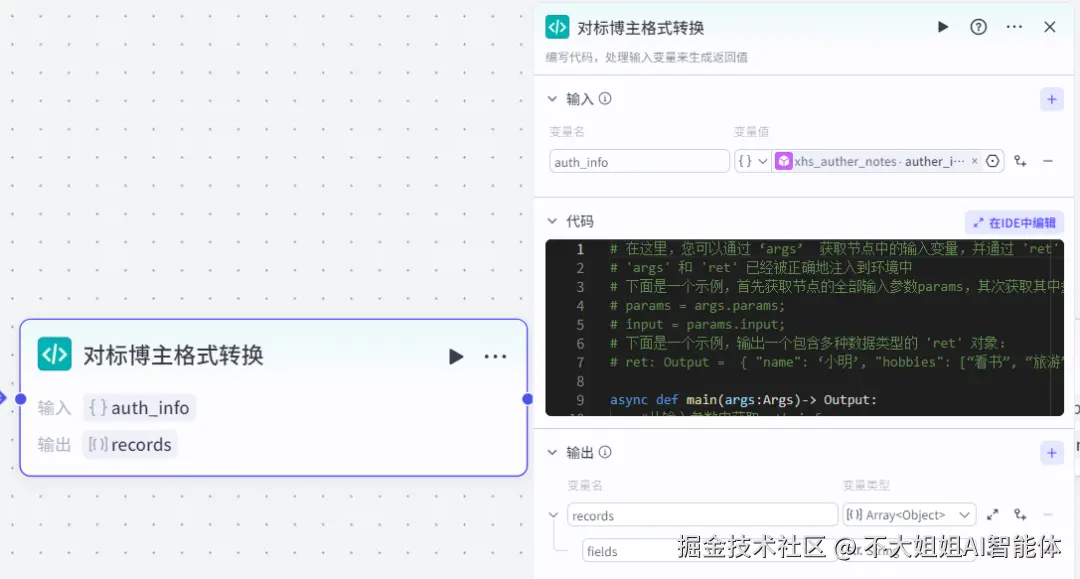The width and height of the screenshot is (1080, 579).
Task: Add a new output variable with the plus icon
Action: pyautogui.click(x=1051, y=453)
